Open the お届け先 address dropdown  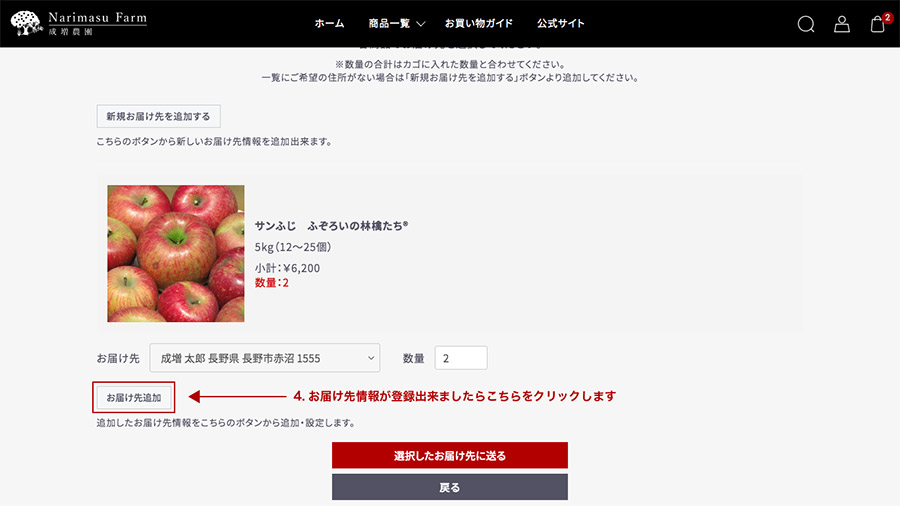[x=265, y=358]
